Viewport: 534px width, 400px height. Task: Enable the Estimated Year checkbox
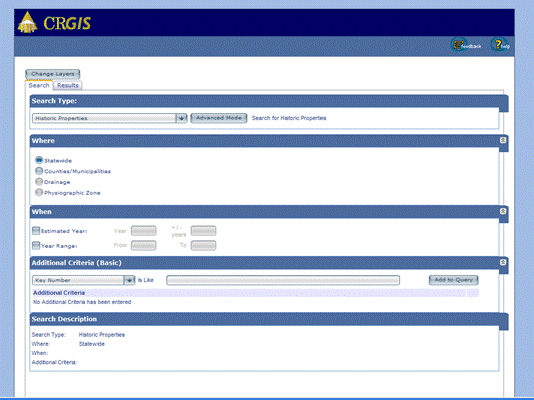tap(36, 231)
